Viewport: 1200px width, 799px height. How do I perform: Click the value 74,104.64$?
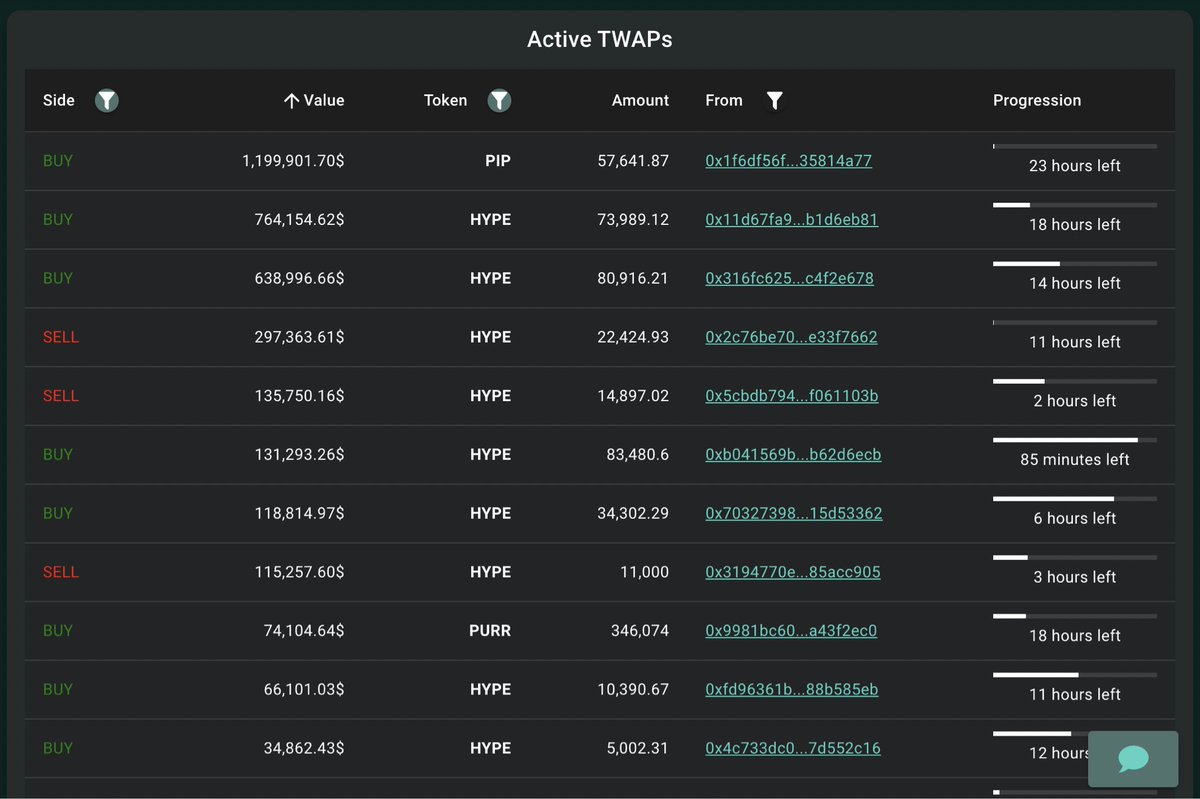[304, 631]
